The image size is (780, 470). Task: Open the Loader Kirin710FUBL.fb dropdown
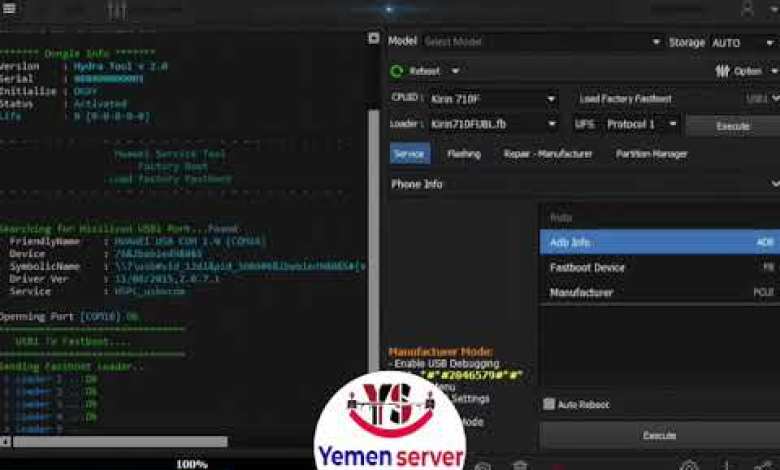point(492,124)
